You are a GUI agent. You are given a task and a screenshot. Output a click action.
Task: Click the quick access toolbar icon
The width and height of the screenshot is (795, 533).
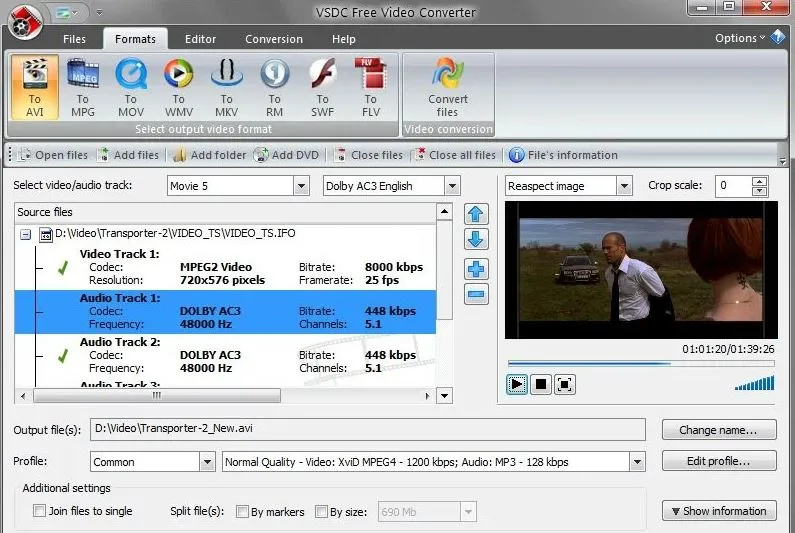click(x=64, y=13)
